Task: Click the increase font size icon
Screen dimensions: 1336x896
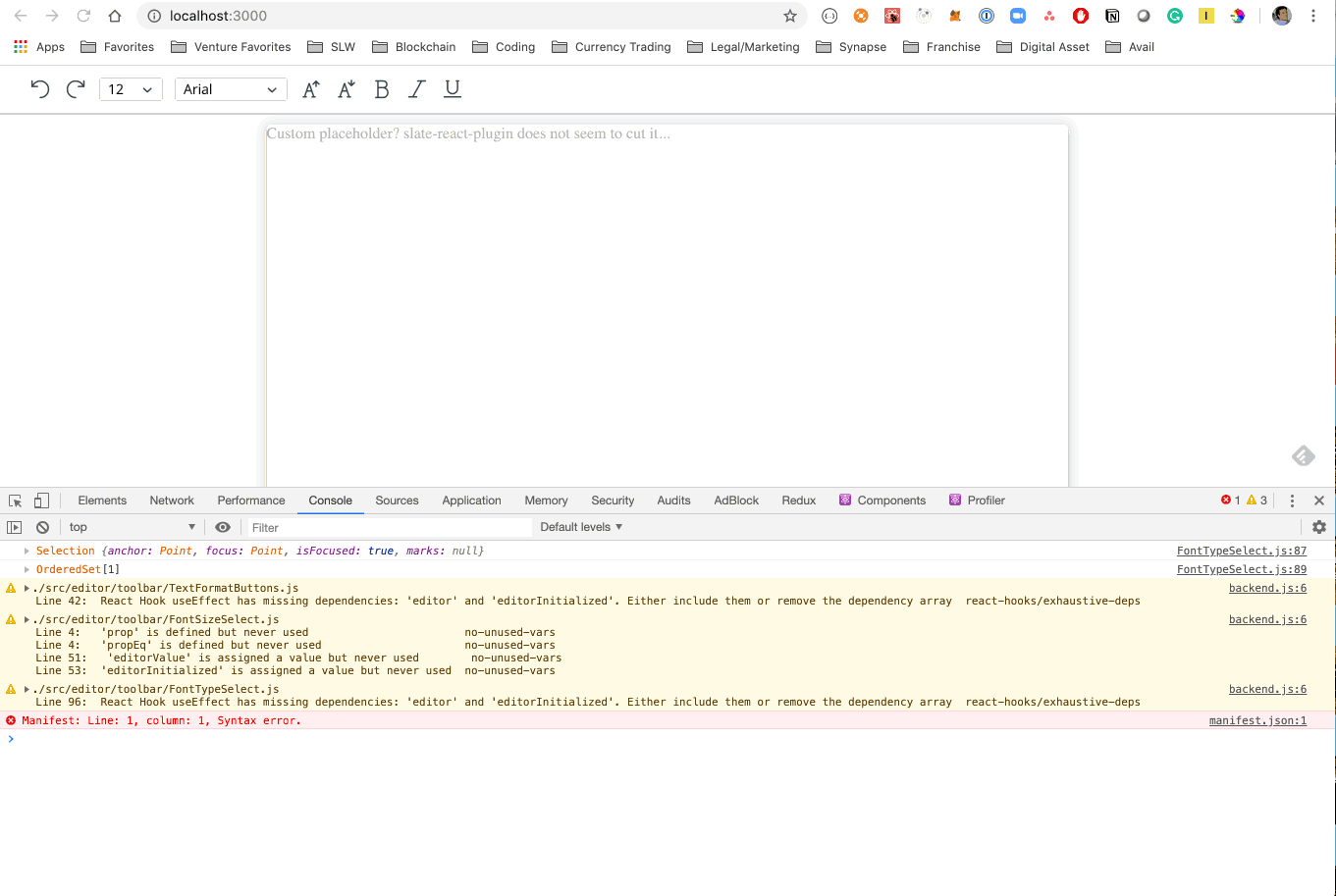Action: pos(311,89)
